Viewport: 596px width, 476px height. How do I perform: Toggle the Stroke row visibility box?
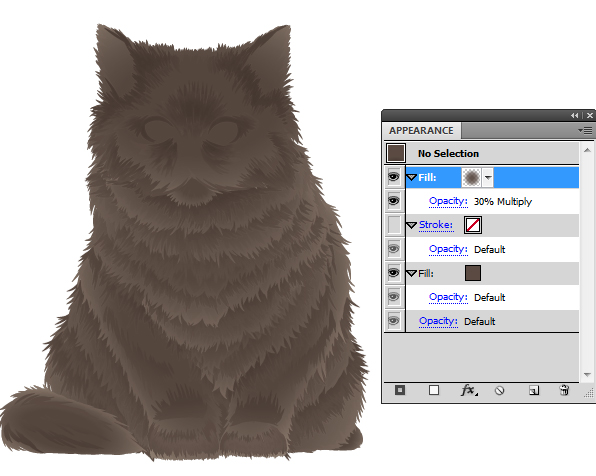[x=394, y=225]
